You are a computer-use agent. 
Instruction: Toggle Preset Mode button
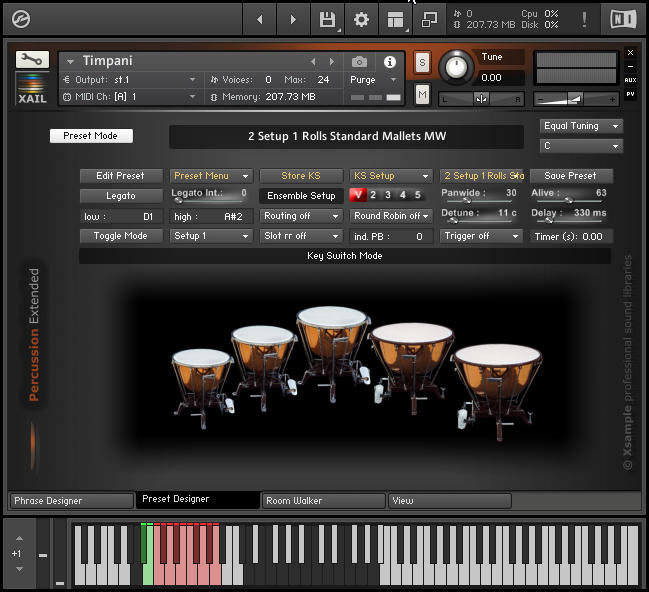coord(91,136)
